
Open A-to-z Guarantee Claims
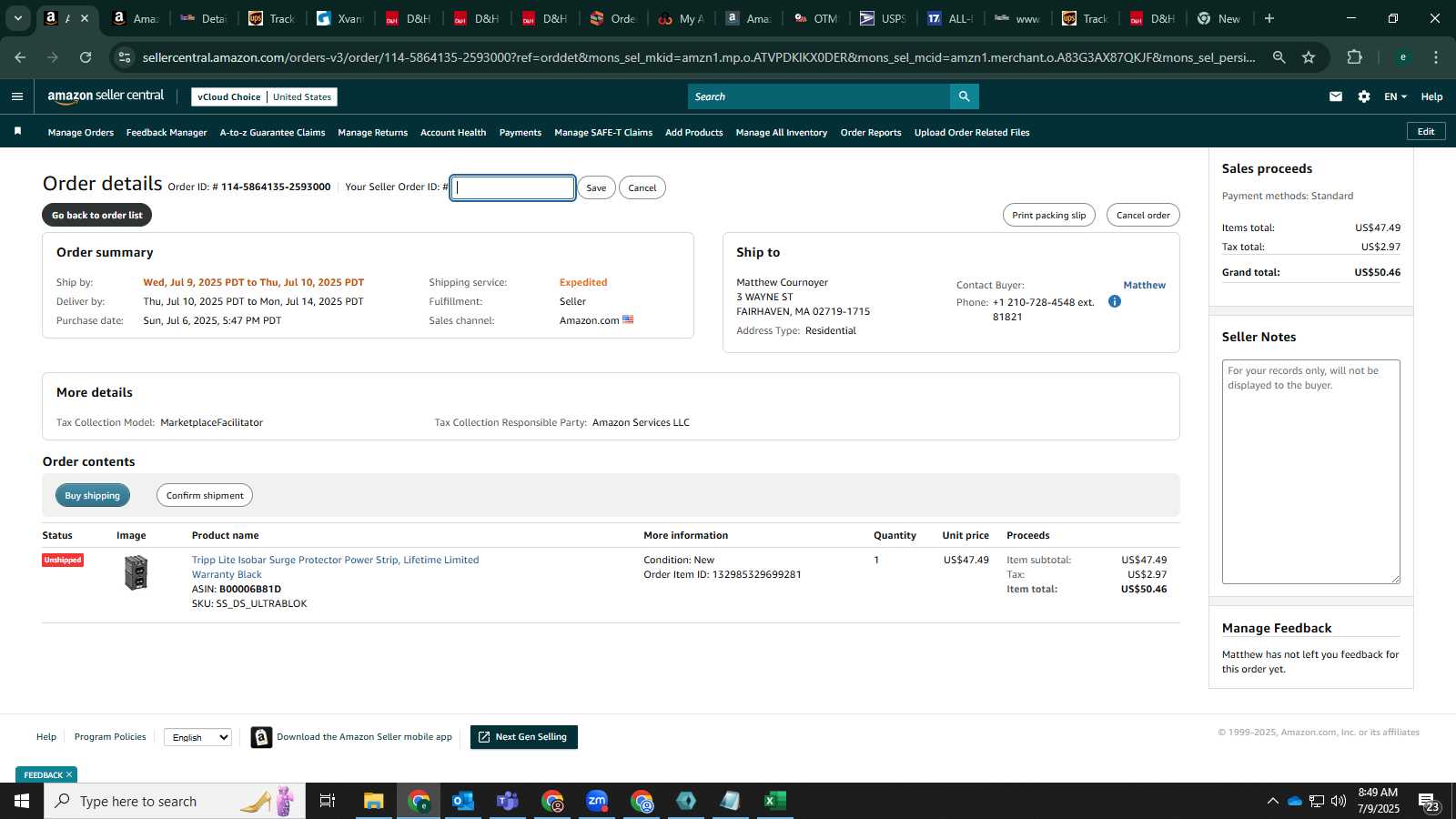coord(272,132)
